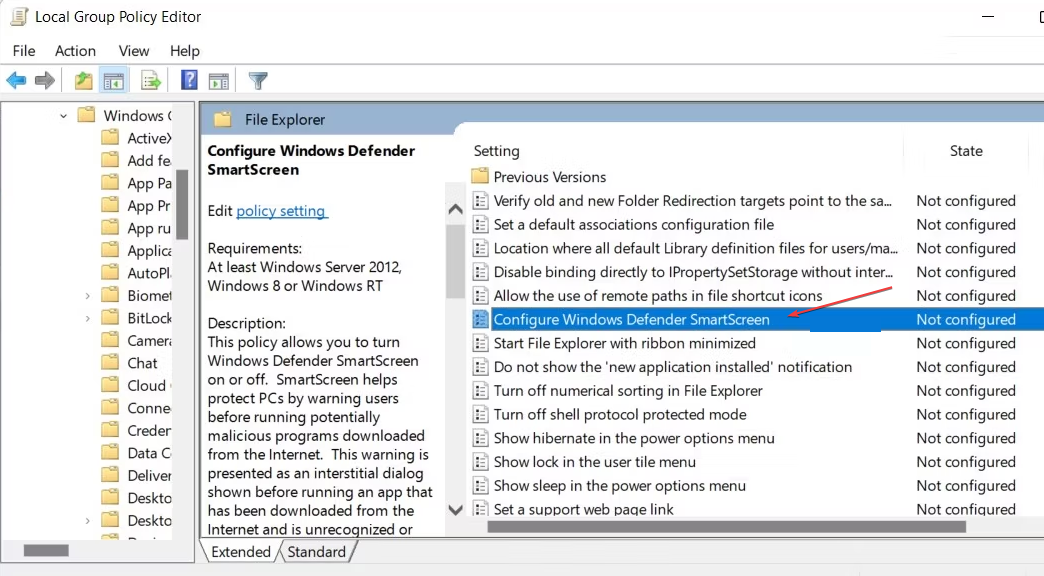Minimize the Local Group Policy Editor window

point(988,17)
